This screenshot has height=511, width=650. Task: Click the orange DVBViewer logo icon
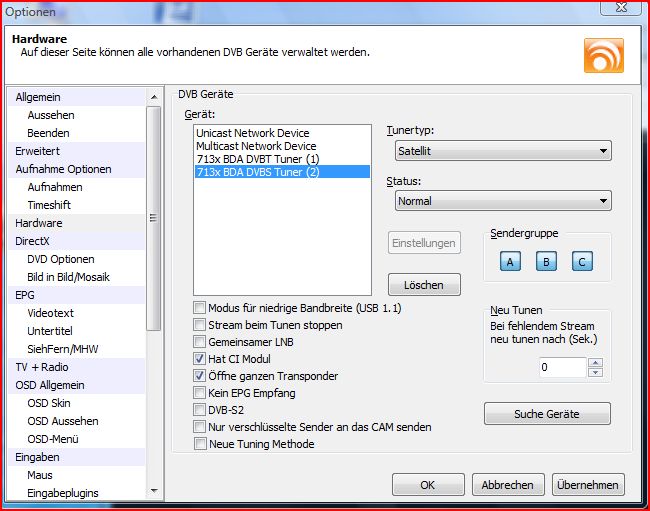click(x=604, y=56)
